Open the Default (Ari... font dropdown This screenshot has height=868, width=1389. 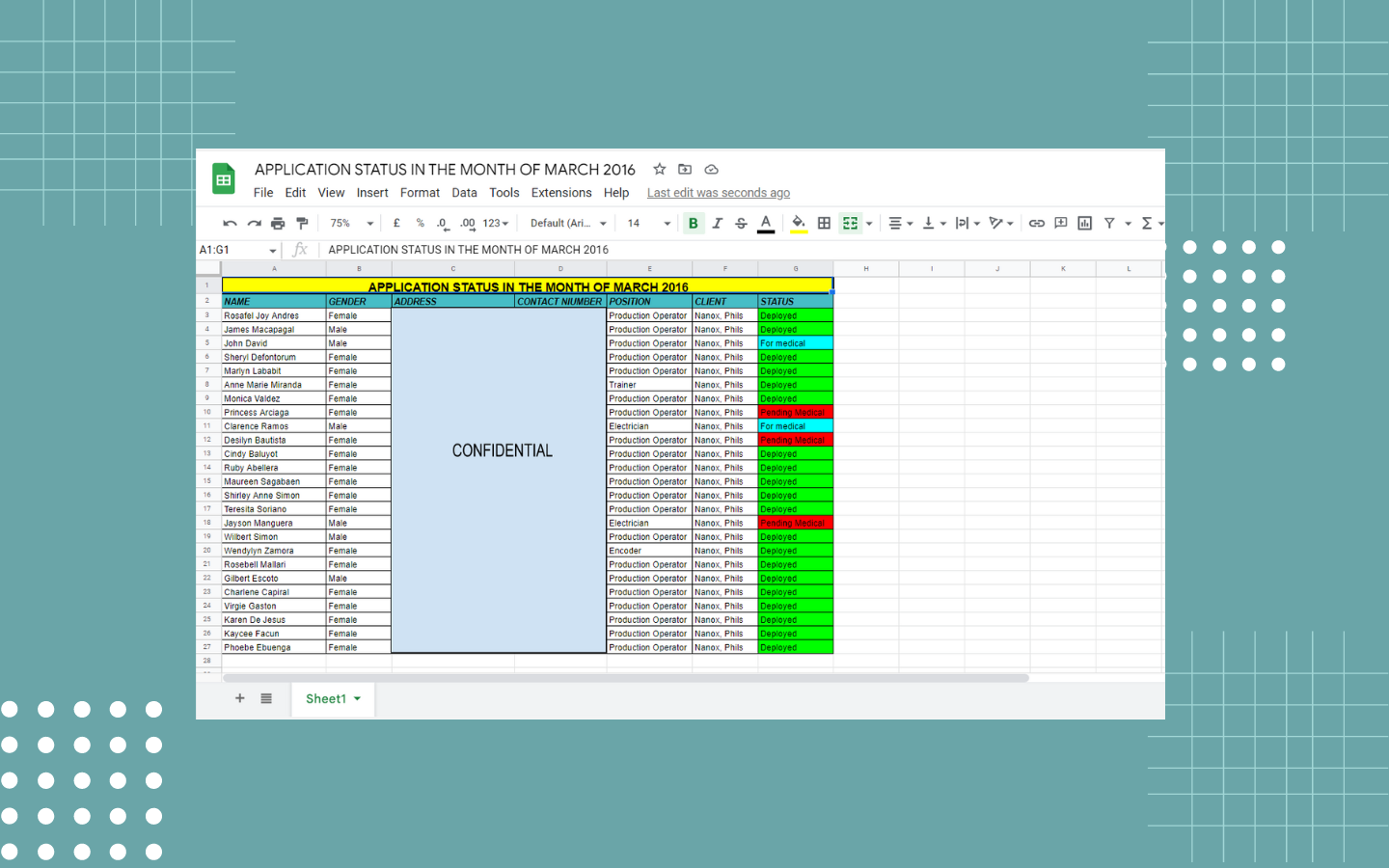point(568,223)
